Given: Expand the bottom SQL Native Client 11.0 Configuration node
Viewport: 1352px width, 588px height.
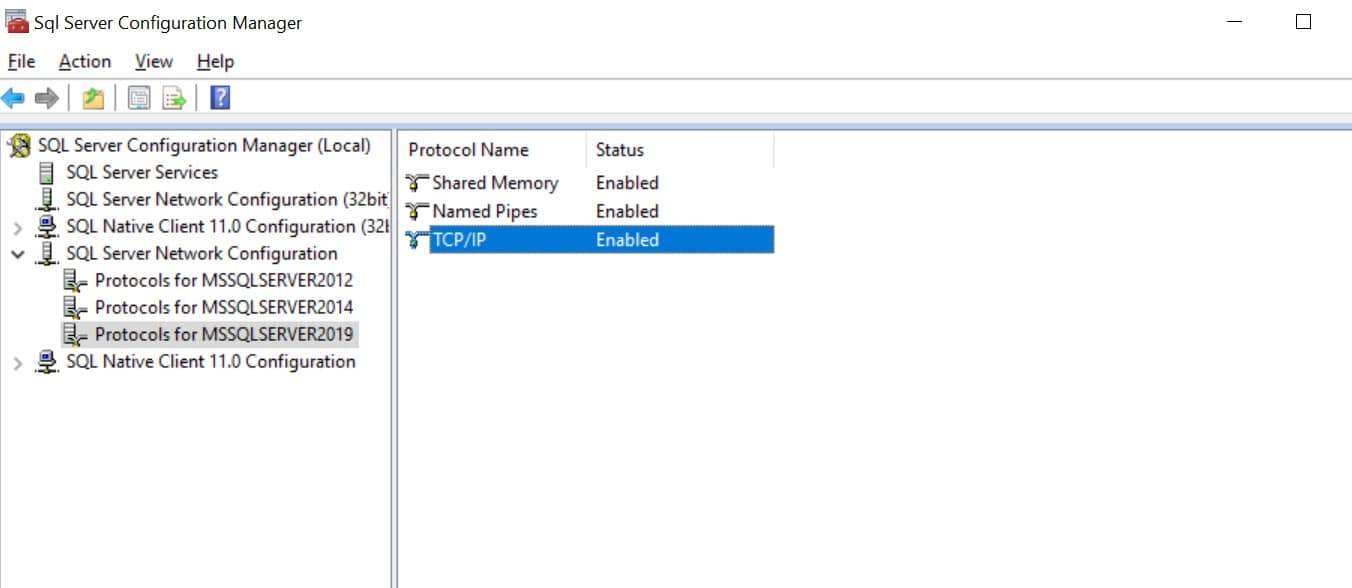Looking at the screenshot, I should [17, 363].
